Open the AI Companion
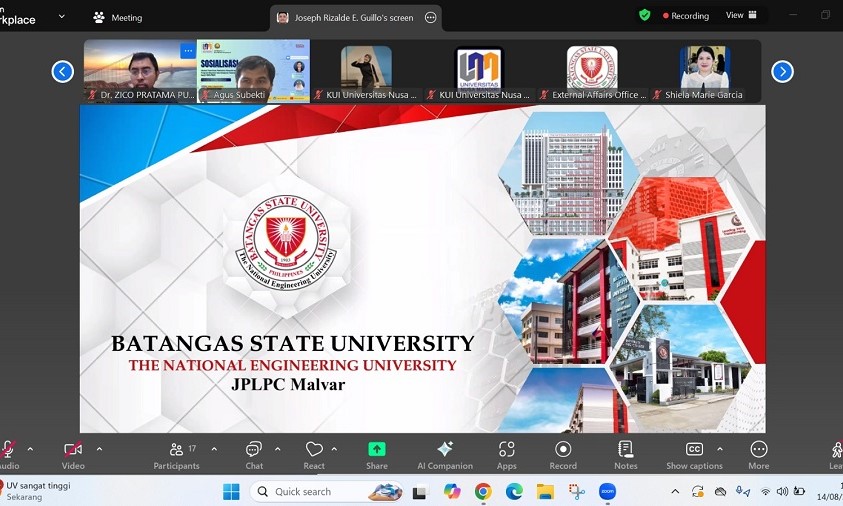 [x=445, y=455]
